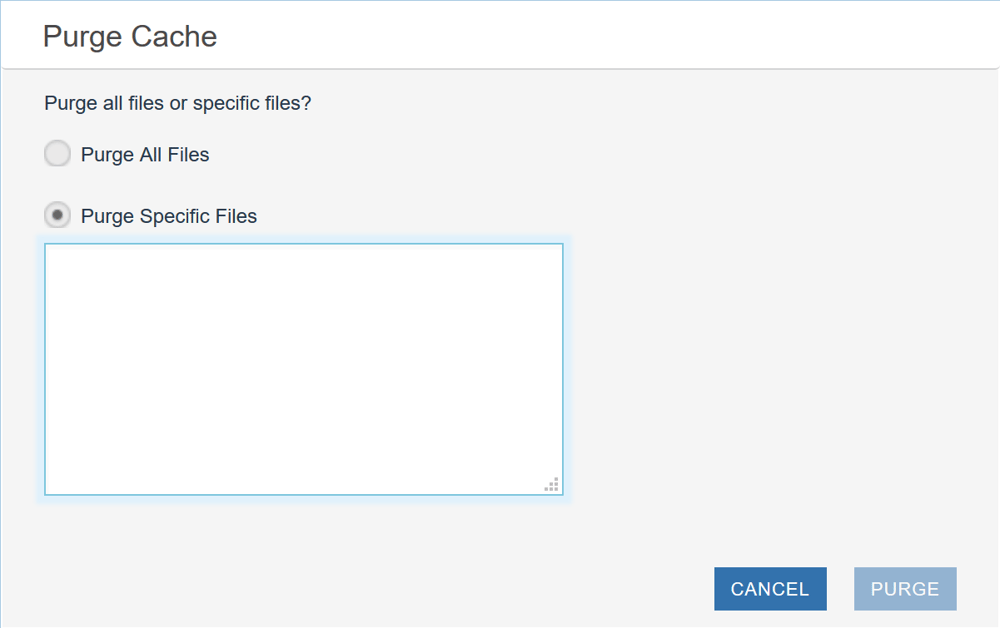Place the cursor in the empty files text area

303,368
